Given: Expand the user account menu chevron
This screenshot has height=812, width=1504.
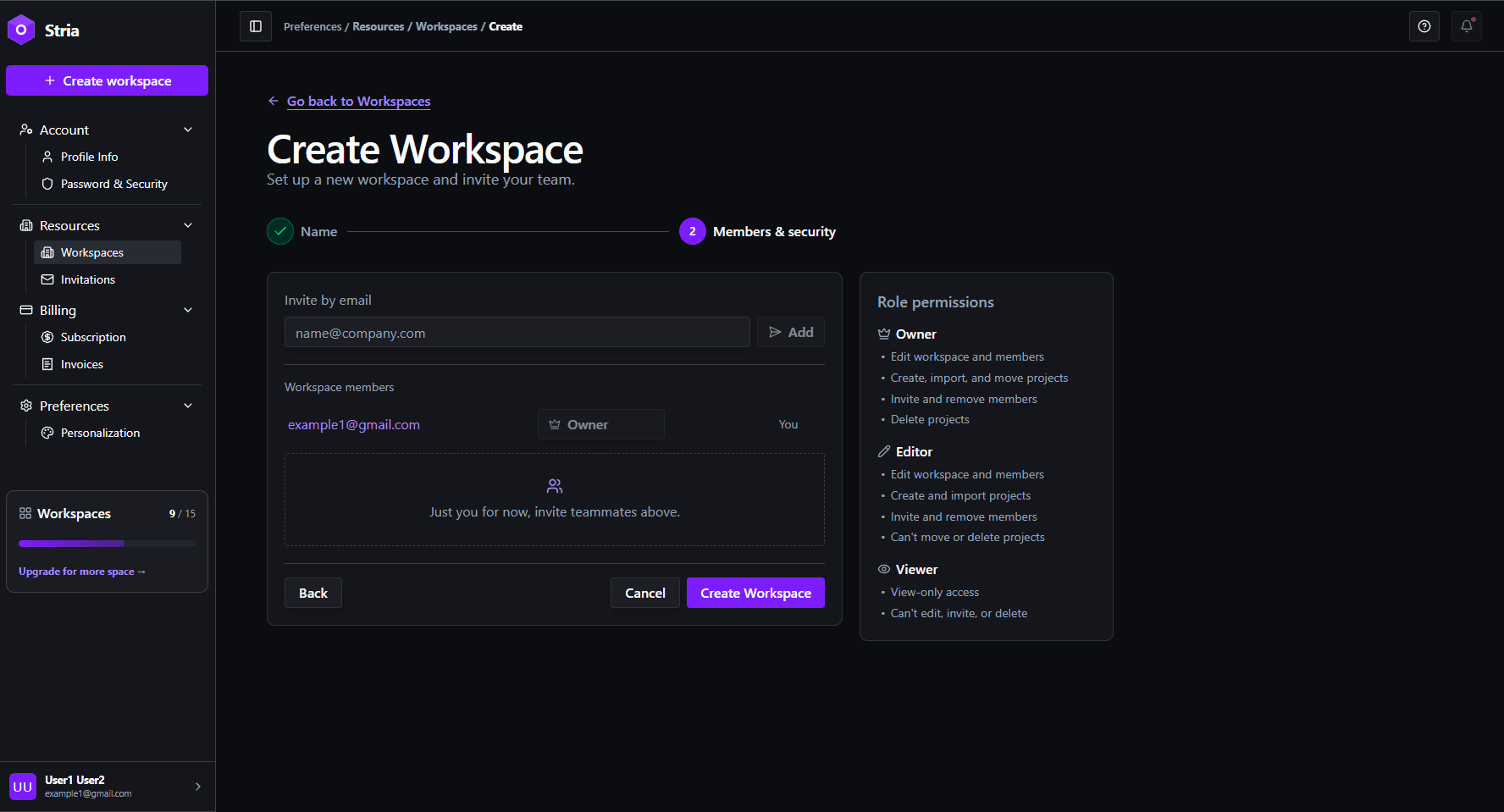Looking at the screenshot, I should [x=198, y=787].
